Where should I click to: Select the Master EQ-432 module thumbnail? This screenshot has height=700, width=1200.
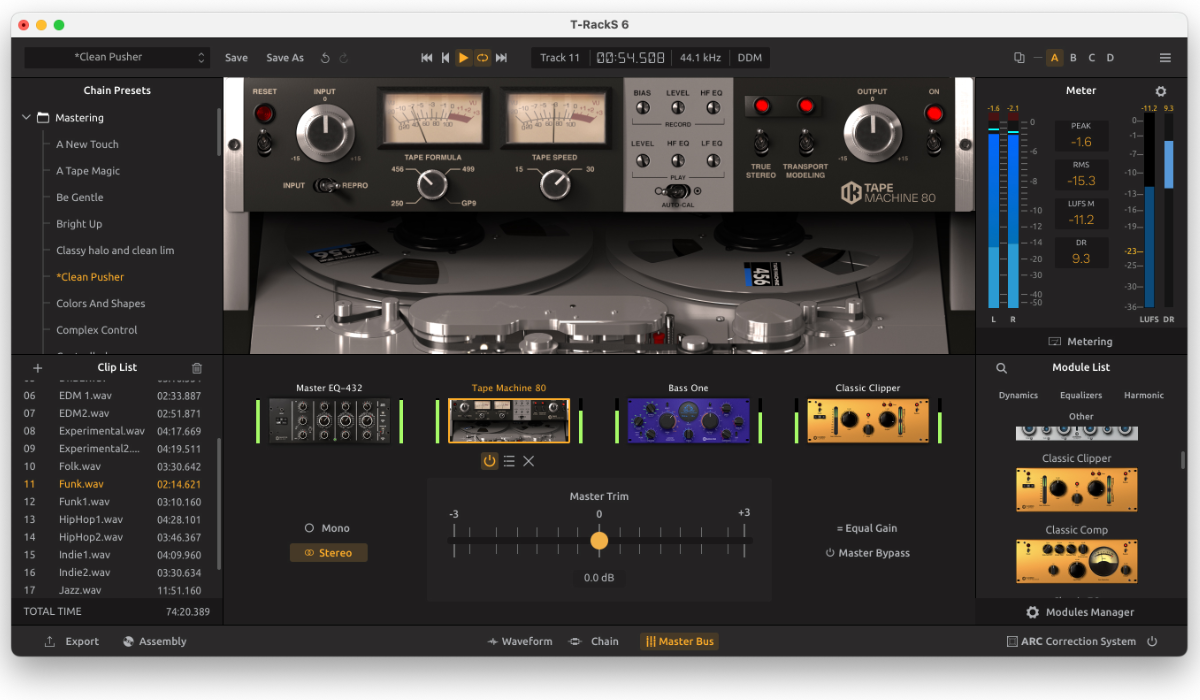tap(328, 421)
